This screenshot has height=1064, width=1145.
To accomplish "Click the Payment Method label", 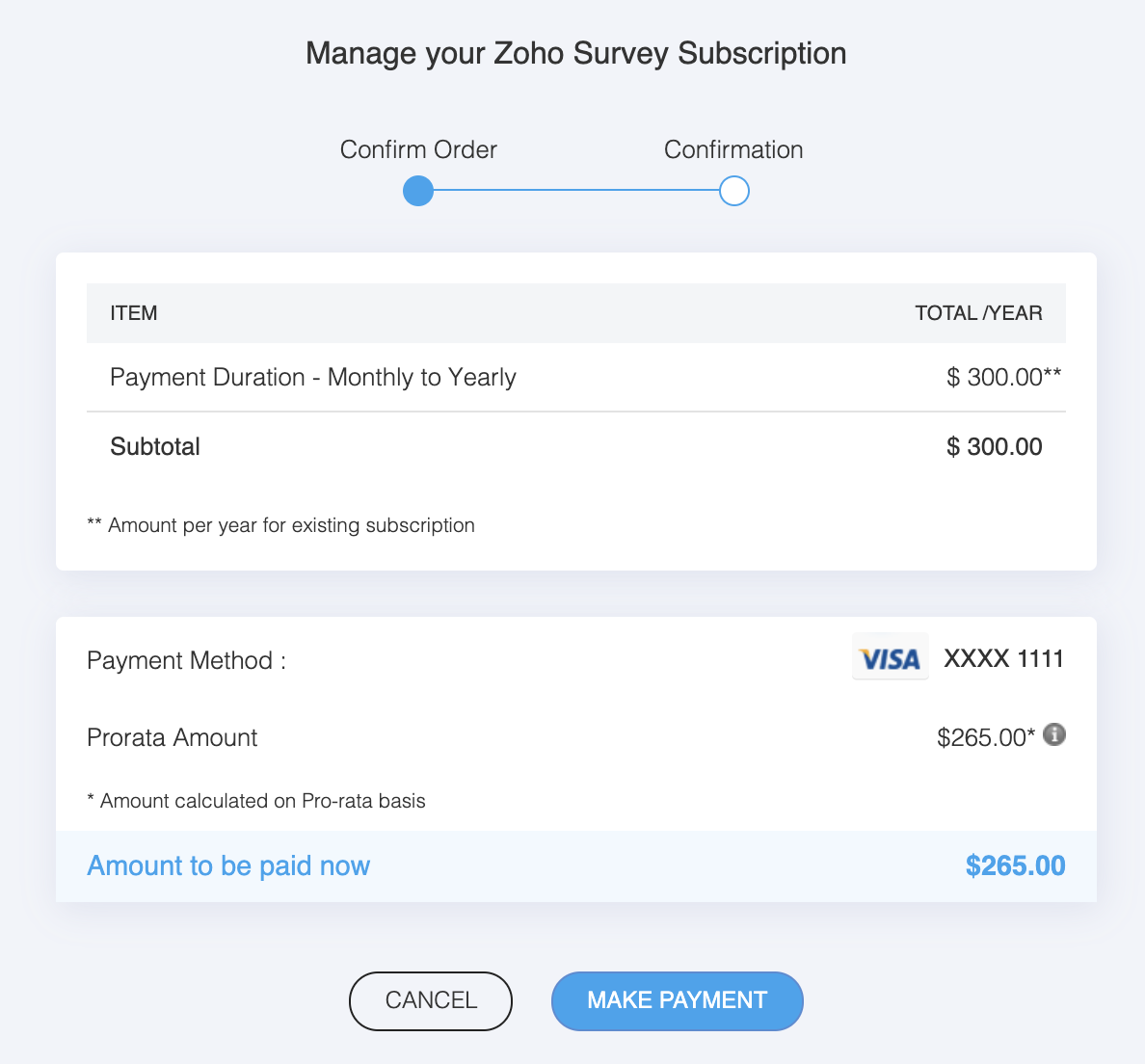I will click(x=186, y=660).
